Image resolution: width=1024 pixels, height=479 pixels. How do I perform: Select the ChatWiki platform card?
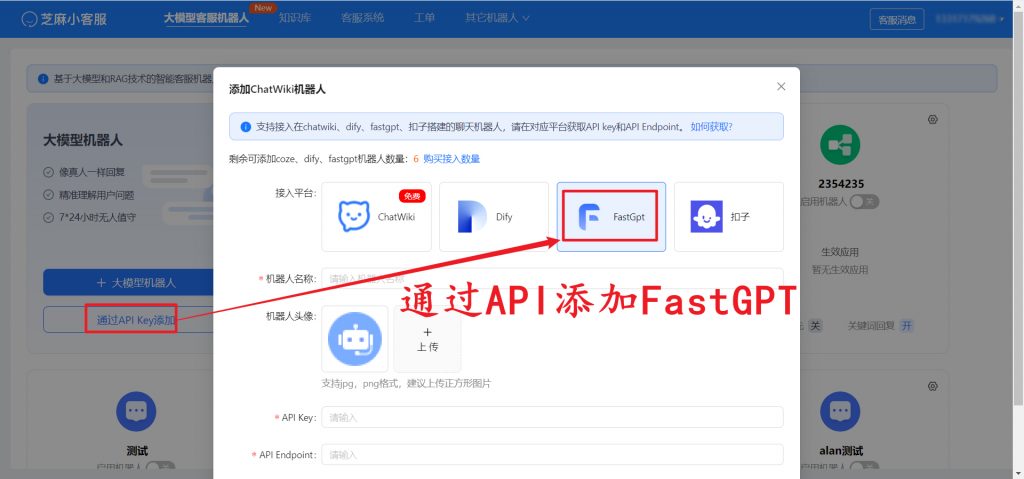(x=376, y=217)
